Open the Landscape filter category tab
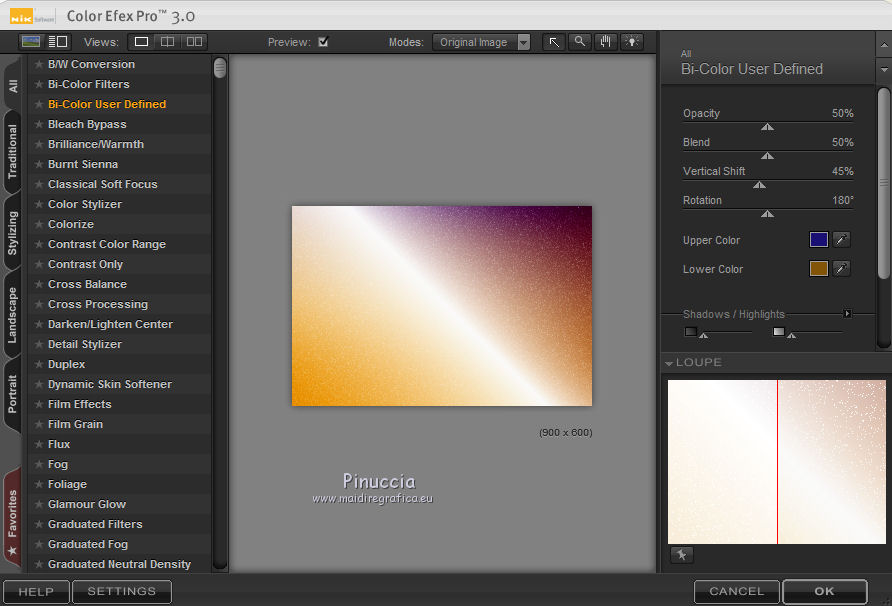Screen dimensions: 892x606 pos(13,316)
